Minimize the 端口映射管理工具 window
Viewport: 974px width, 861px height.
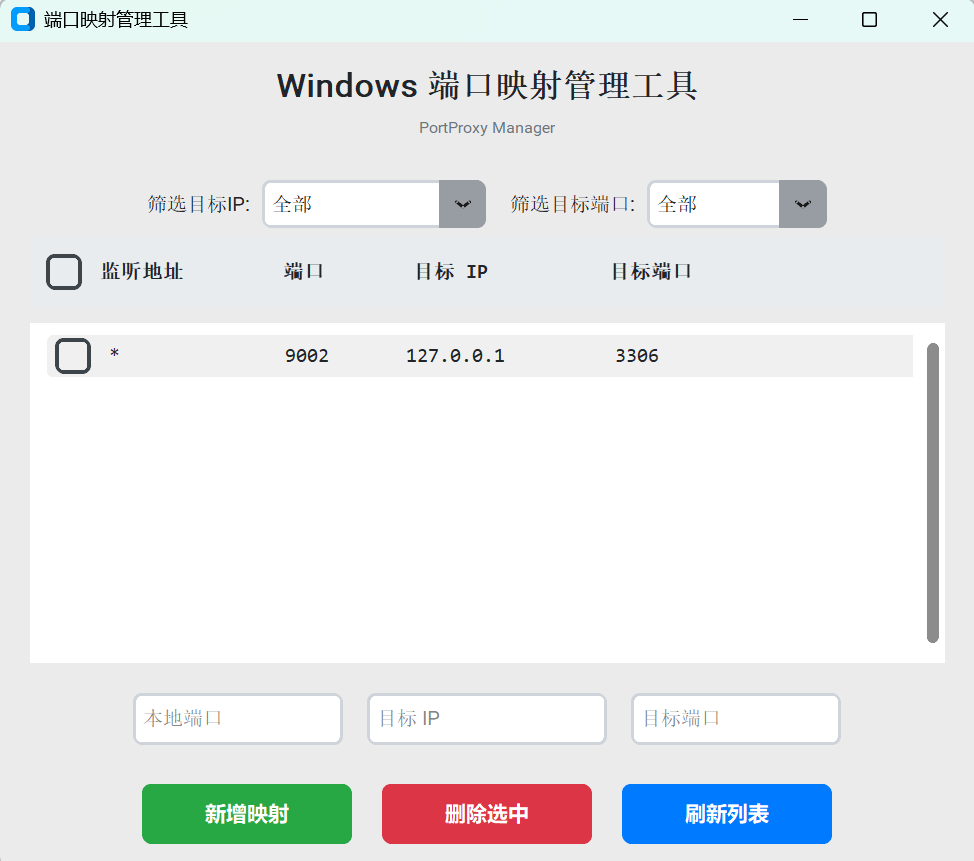pos(800,19)
